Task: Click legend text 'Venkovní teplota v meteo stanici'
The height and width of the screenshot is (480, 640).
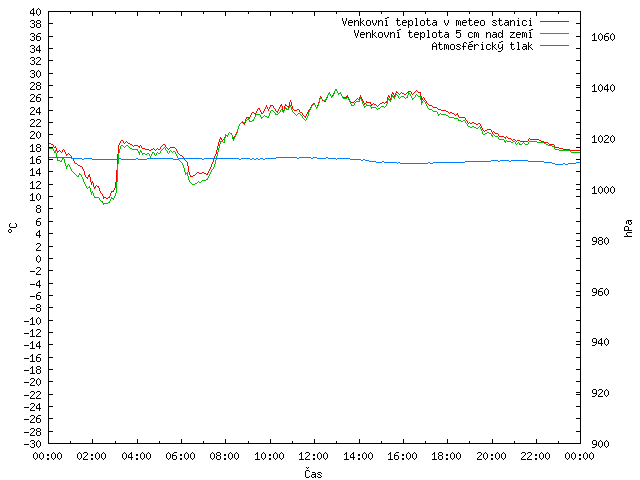Action: coord(437,22)
